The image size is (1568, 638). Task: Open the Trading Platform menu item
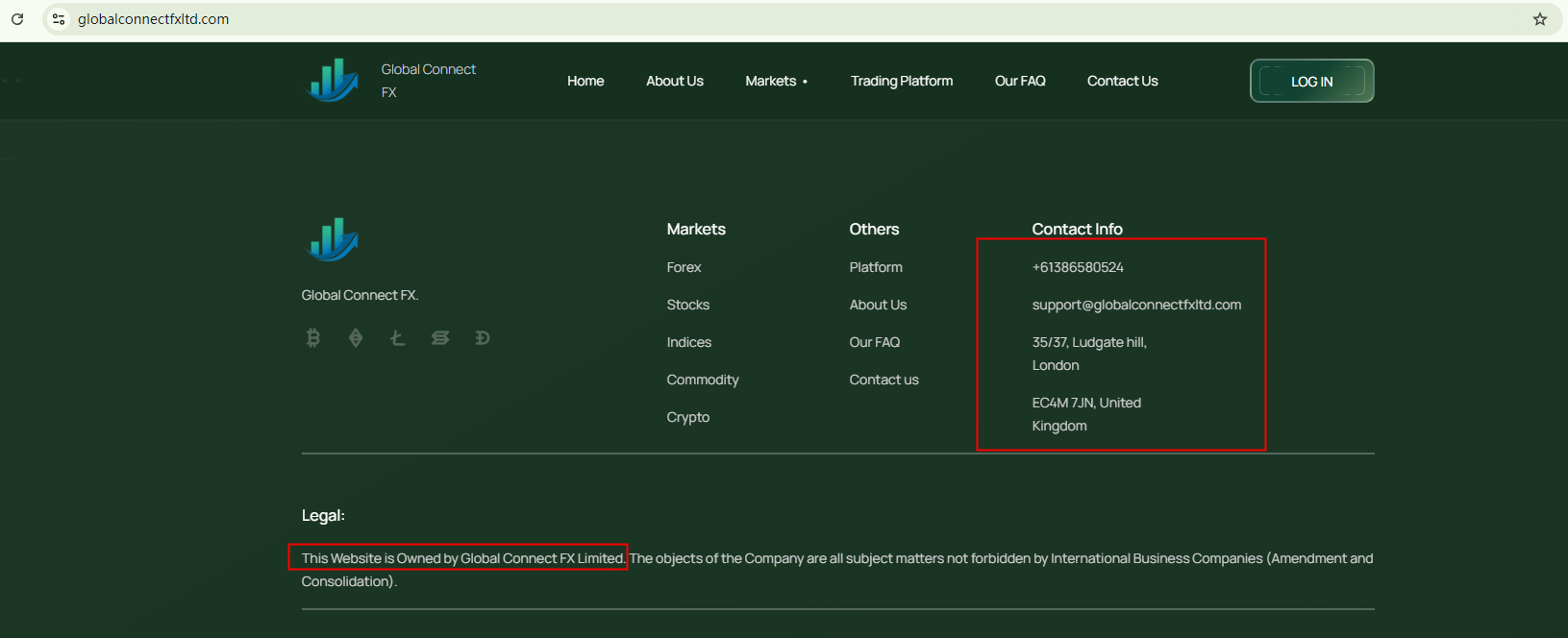point(901,82)
